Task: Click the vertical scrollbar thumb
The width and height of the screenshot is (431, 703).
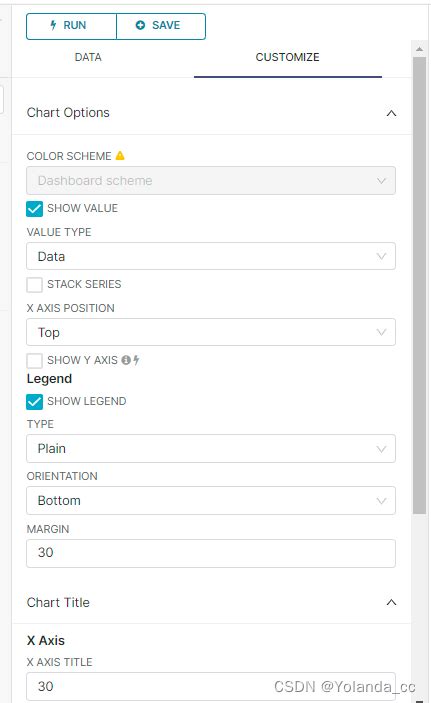Action: 419,285
